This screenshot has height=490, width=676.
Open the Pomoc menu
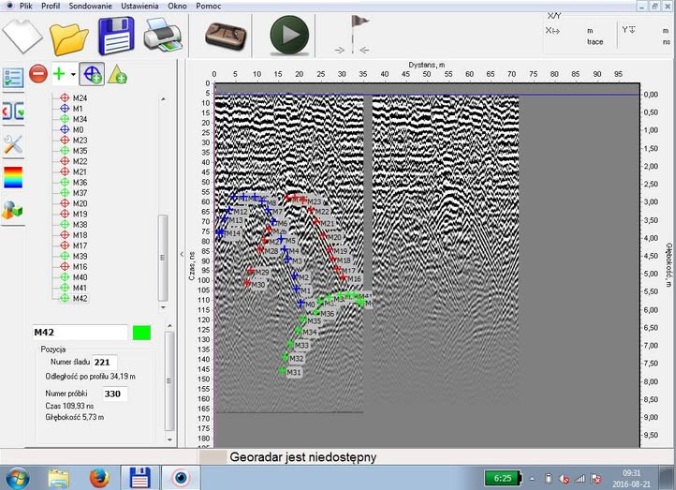208,6
